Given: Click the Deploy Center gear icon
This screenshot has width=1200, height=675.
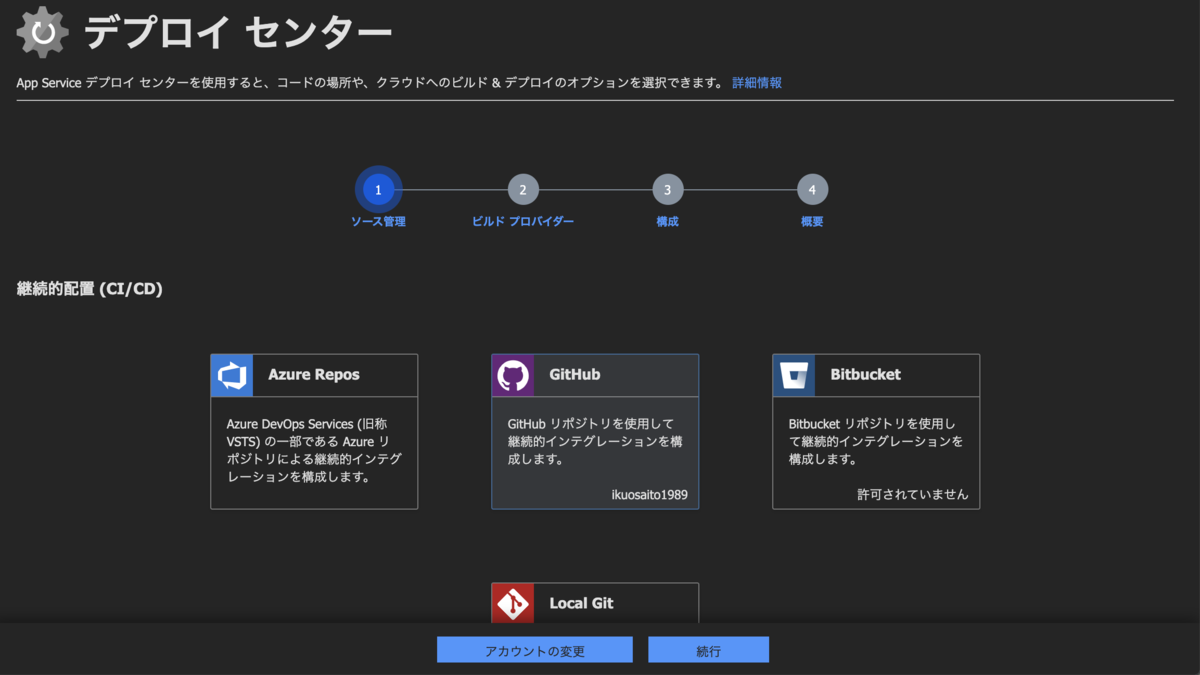Looking at the screenshot, I should tap(43, 32).
